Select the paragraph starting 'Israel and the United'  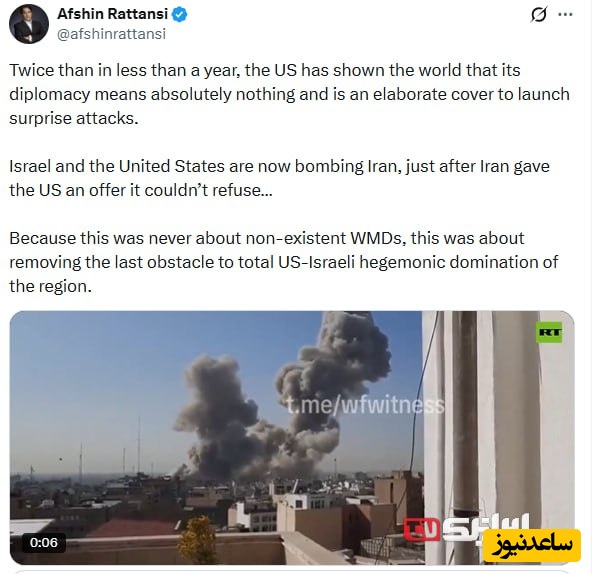[x=279, y=178]
